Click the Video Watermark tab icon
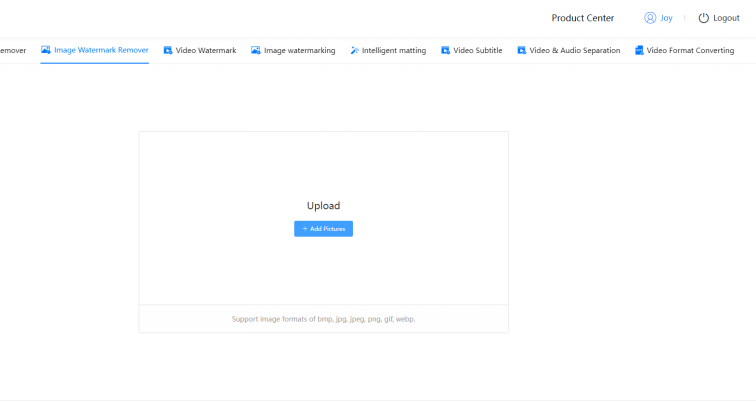The width and height of the screenshot is (756, 403). click(x=168, y=50)
